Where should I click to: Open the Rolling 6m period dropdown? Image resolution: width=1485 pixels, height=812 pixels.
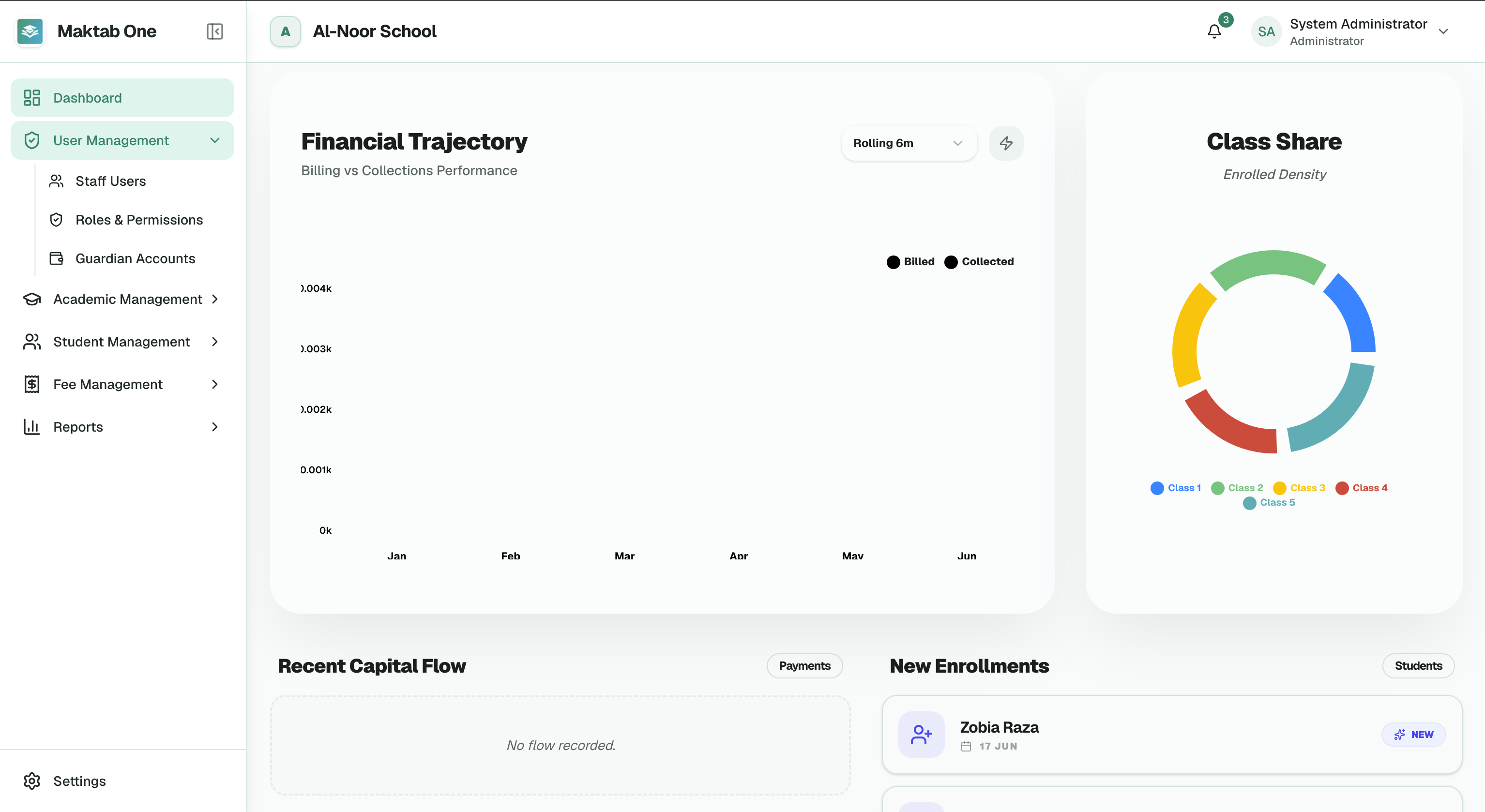(909, 143)
